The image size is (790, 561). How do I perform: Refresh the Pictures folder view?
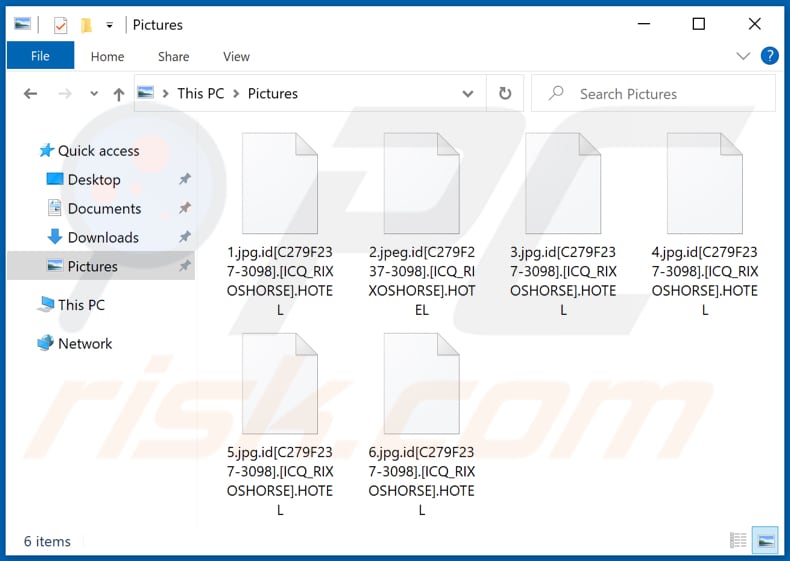coord(505,94)
